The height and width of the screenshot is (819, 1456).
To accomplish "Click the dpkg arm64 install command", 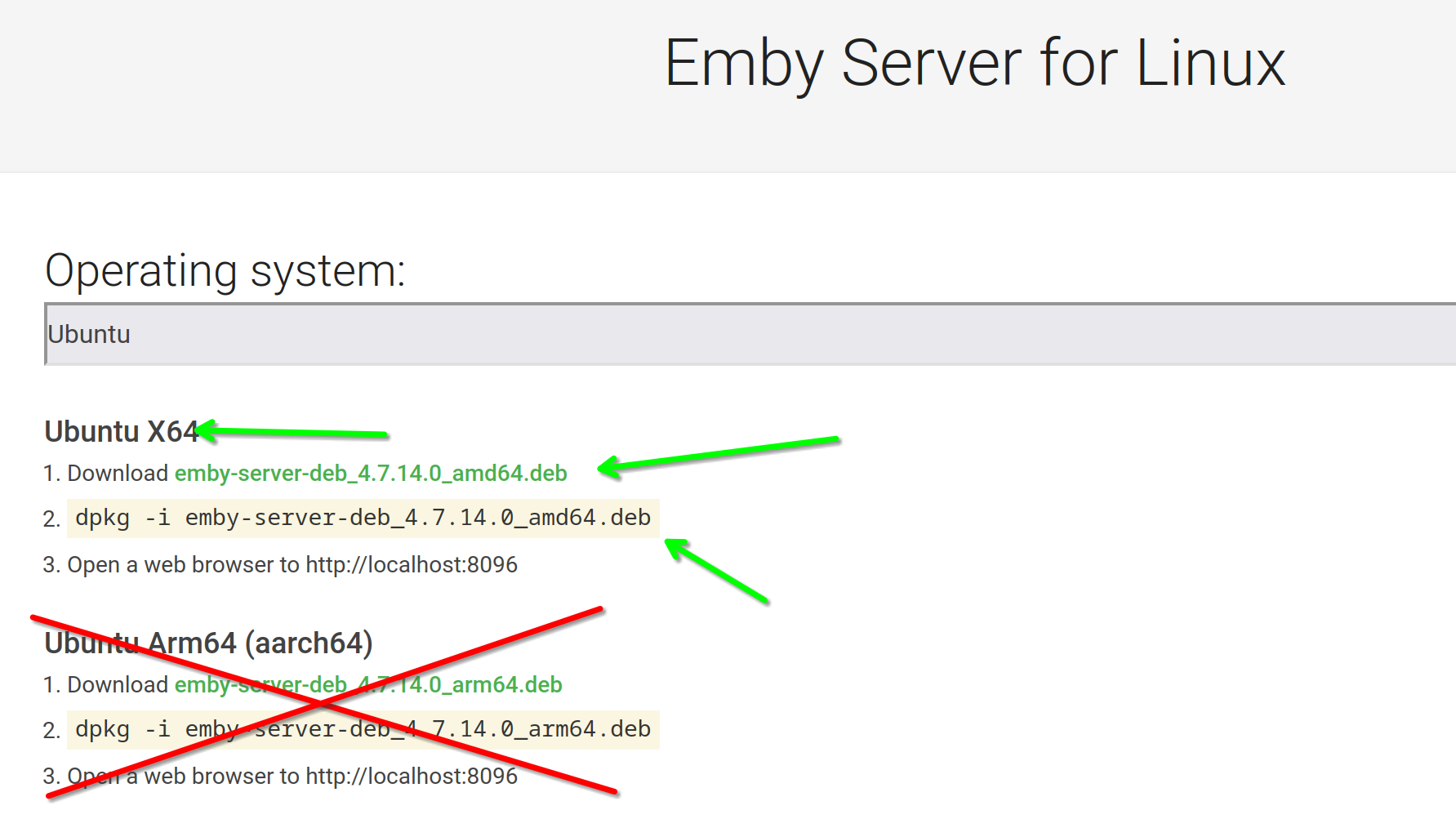I will [363, 729].
